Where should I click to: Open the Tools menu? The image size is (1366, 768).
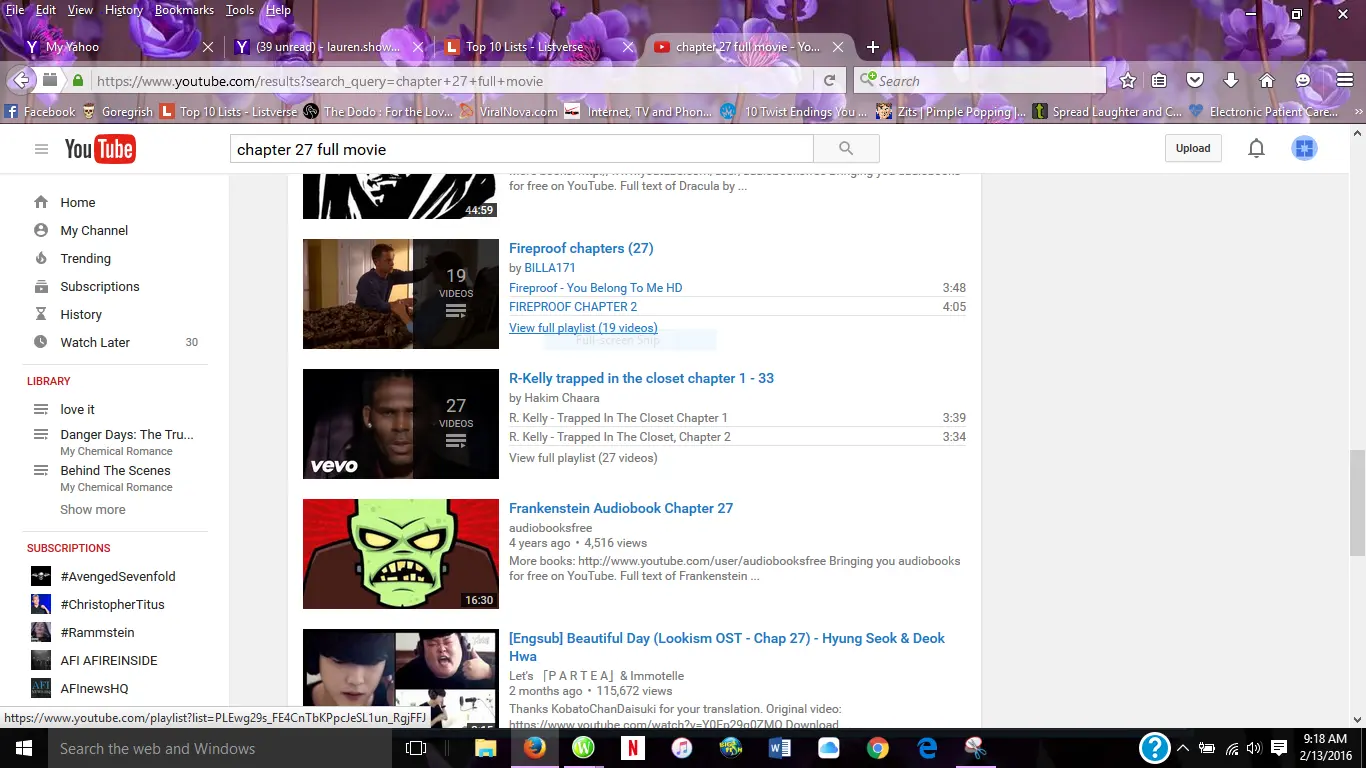click(240, 10)
